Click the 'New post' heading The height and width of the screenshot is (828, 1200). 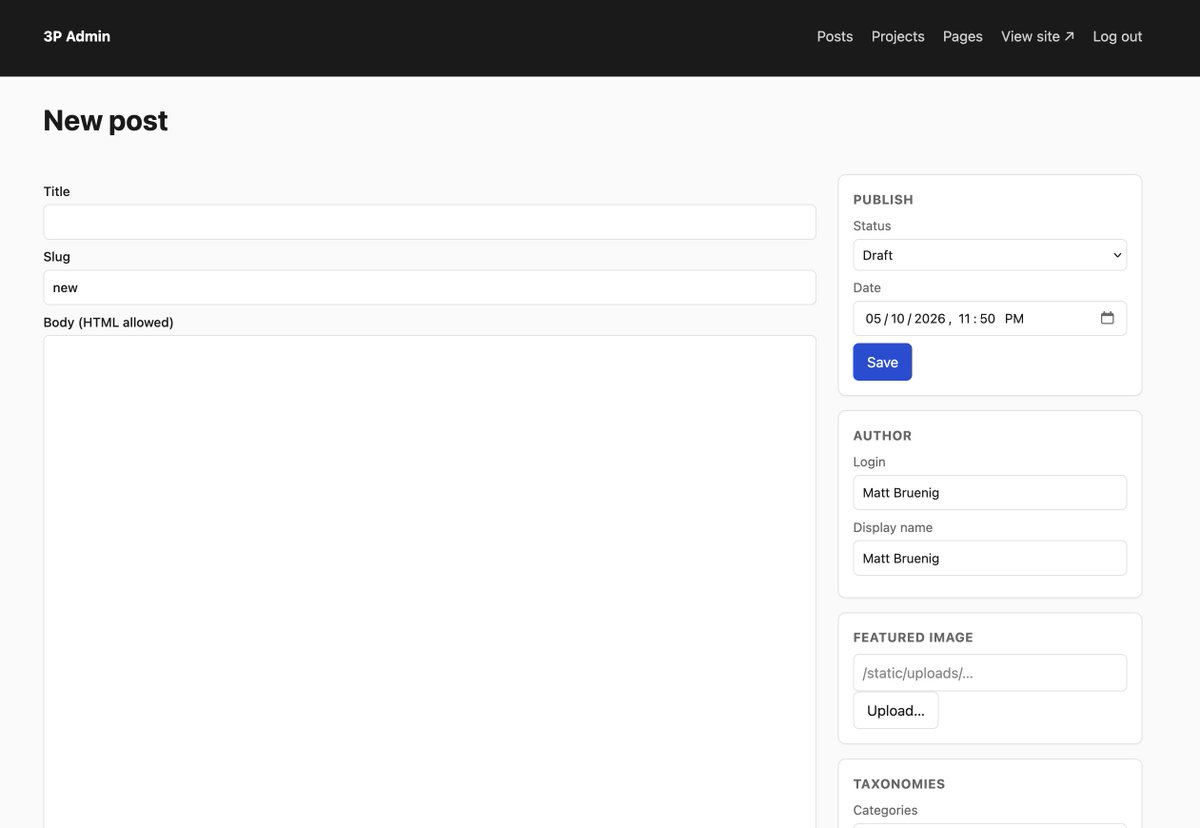(105, 120)
